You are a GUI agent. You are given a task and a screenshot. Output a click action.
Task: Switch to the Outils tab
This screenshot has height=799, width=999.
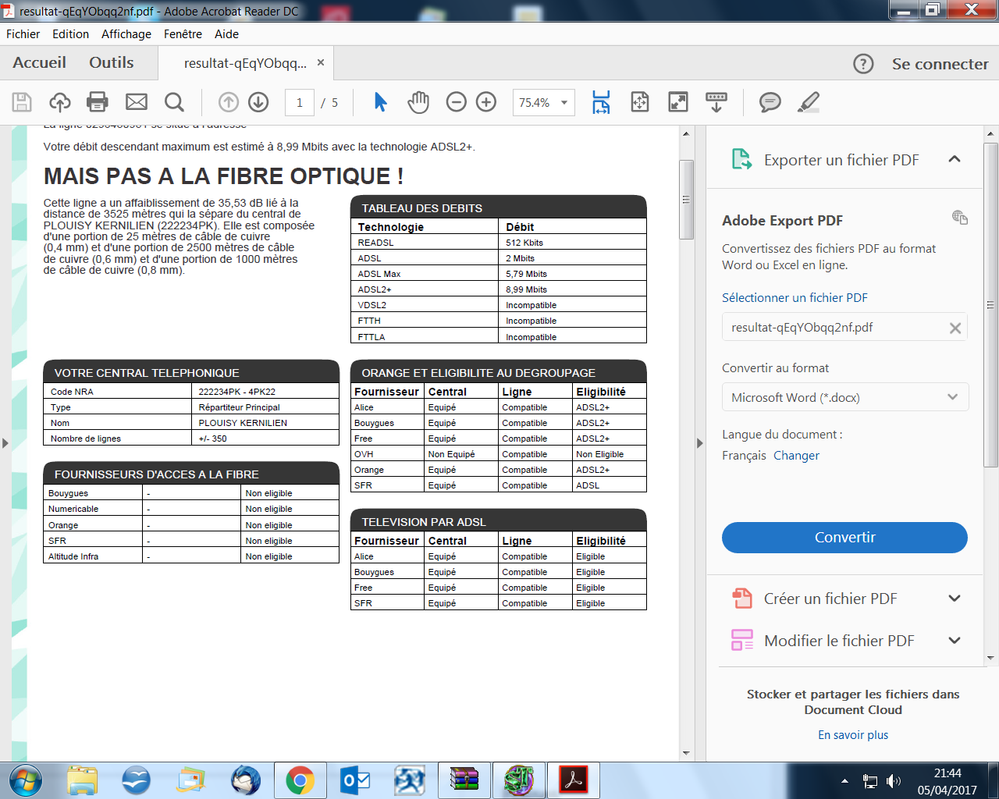111,63
